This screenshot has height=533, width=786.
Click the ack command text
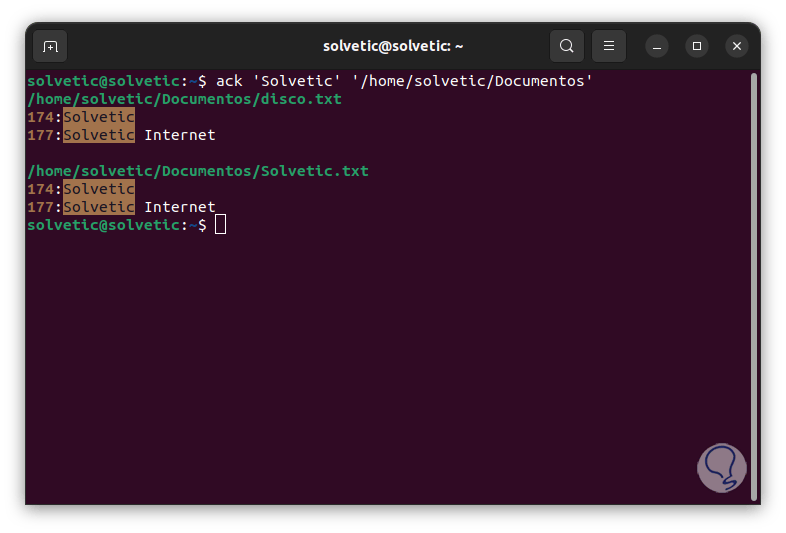[x=229, y=81]
